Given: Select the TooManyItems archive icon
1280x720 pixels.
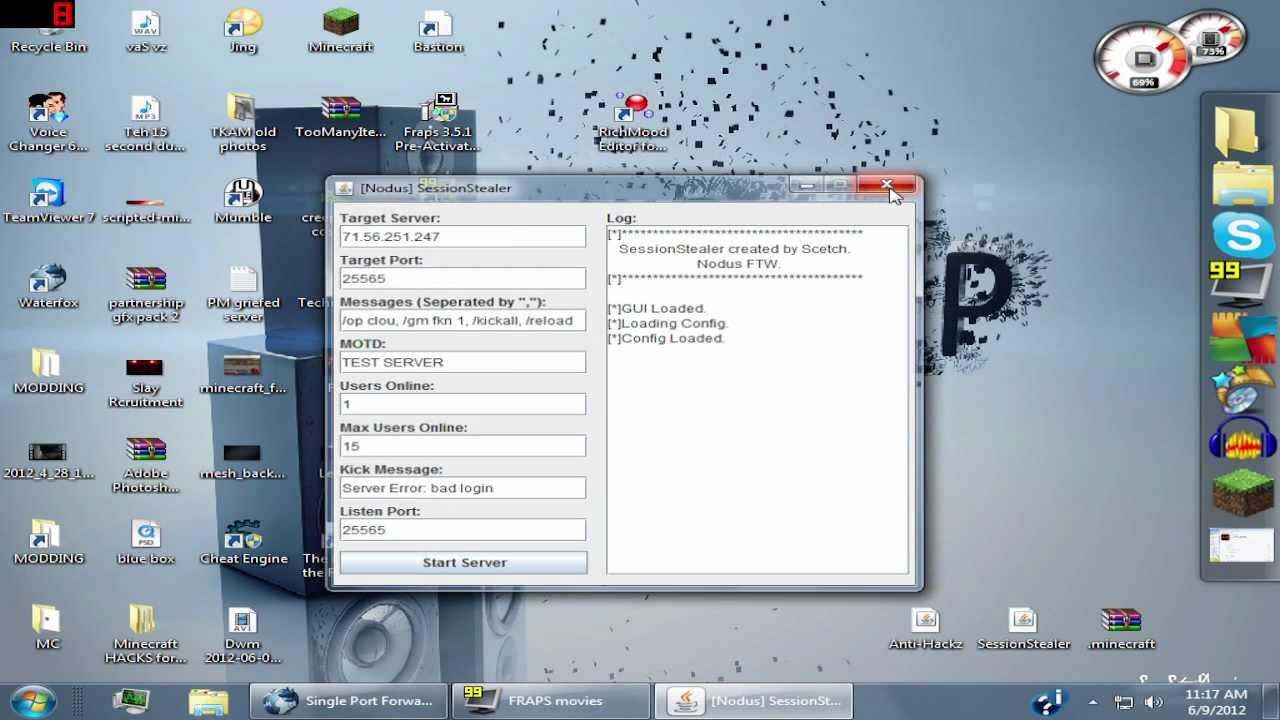Looking at the screenshot, I should click(x=341, y=116).
